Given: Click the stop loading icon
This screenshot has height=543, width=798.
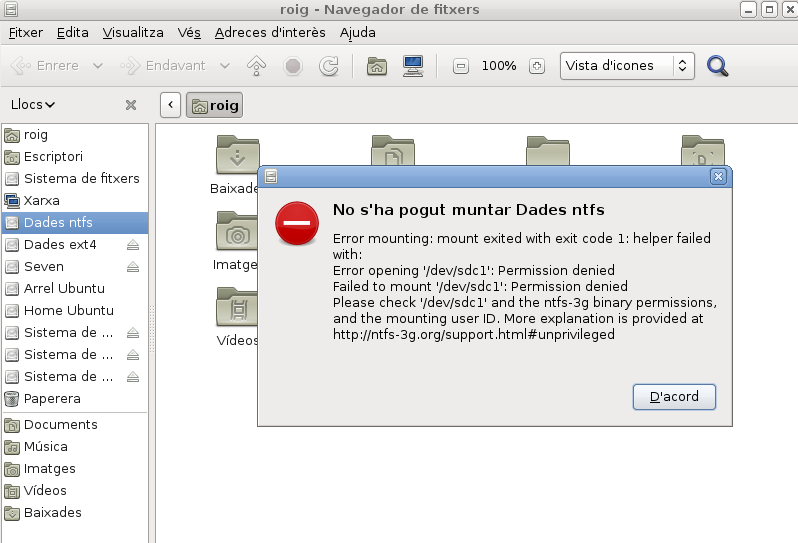Looking at the screenshot, I should tap(293, 66).
